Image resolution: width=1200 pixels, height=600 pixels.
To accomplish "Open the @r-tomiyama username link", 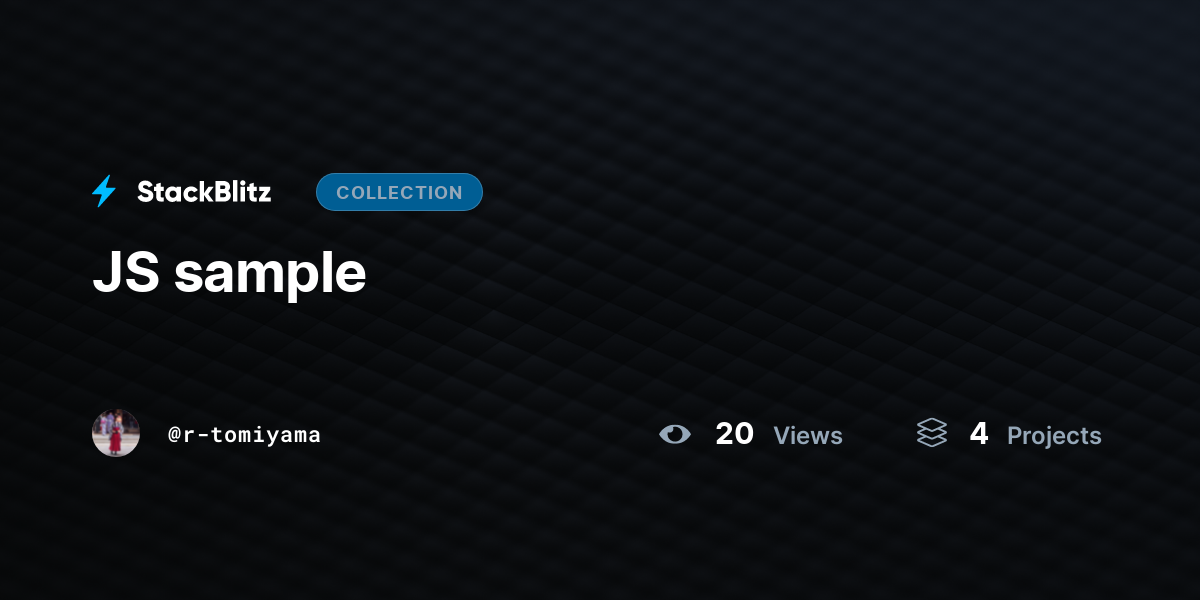I will click(245, 434).
